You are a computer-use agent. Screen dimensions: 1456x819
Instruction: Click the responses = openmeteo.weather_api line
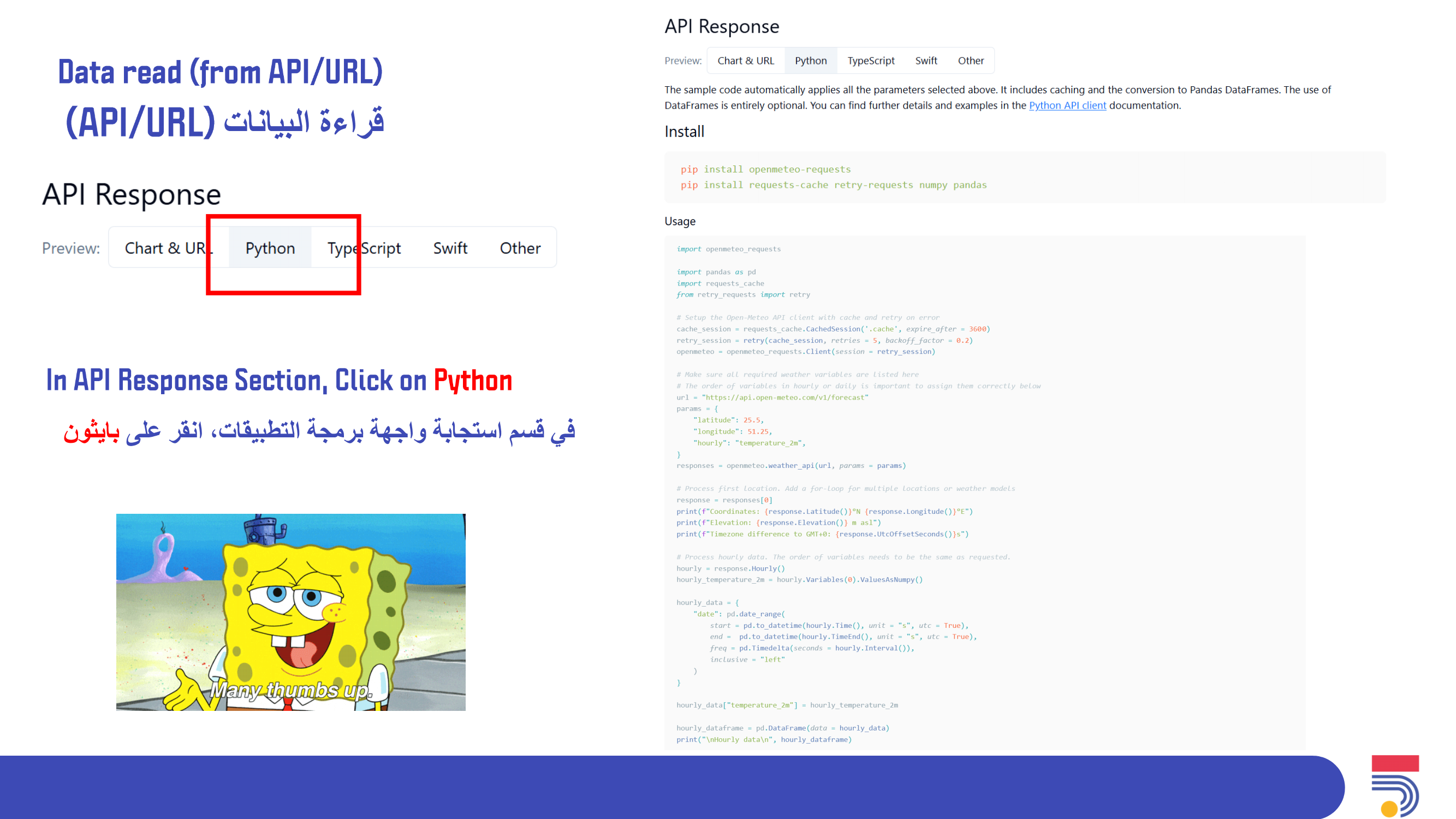[x=791, y=466]
